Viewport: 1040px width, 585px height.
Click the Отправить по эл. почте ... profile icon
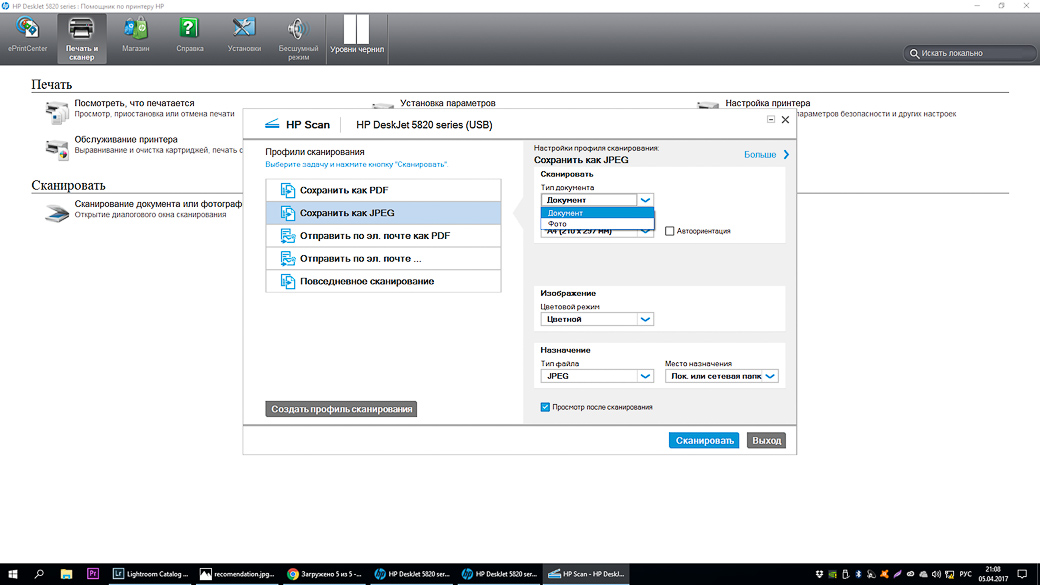[287, 259]
